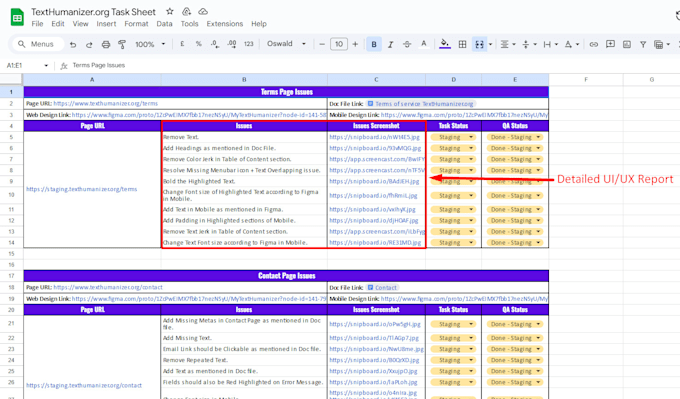Viewport: 680px width, 399px height.
Task: Create a filter with the funnel icon
Action: coord(643,44)
